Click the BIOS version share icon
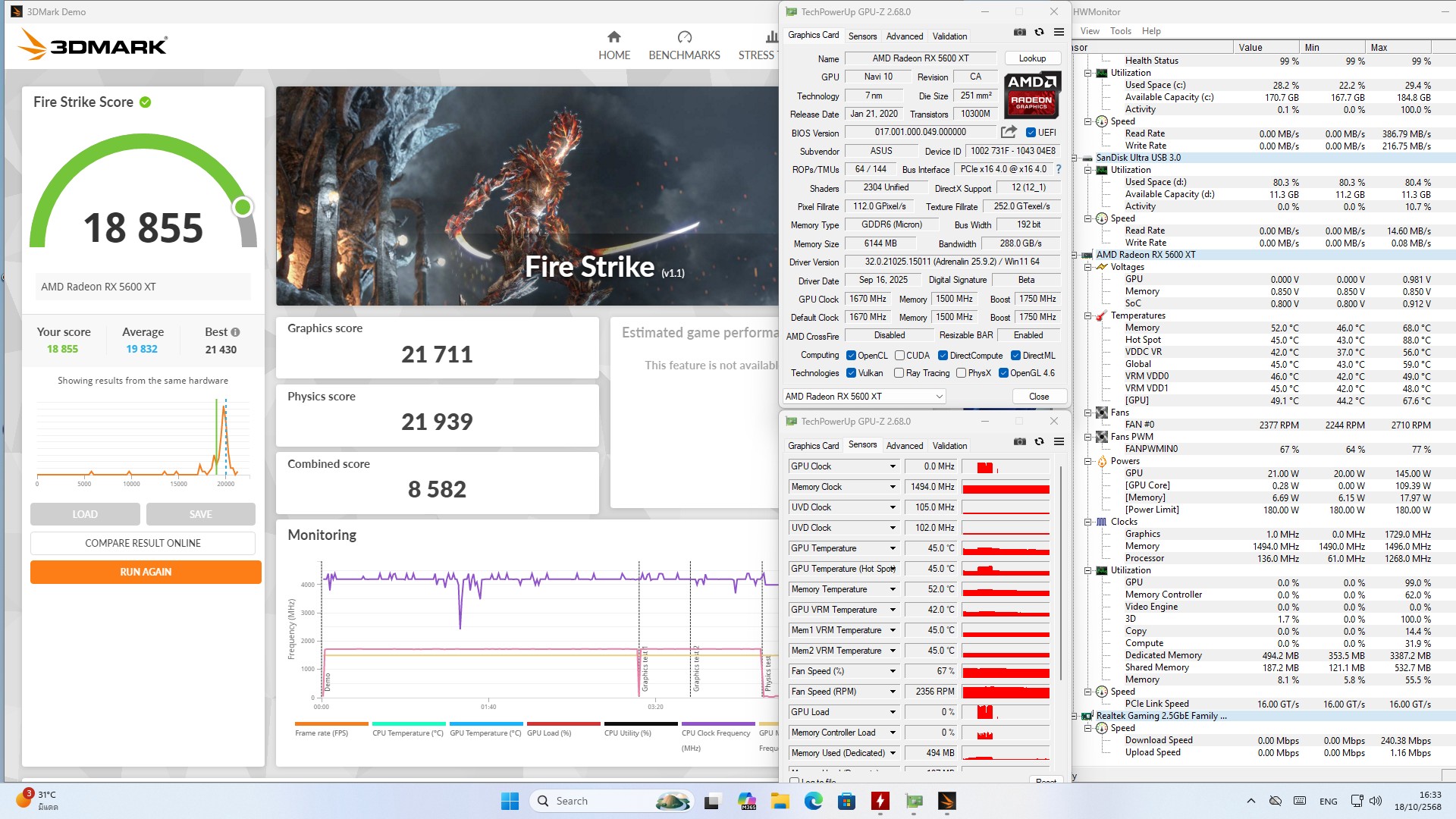The width and height of the screenshot is (1456, 819). click(x=1009, y=132)
